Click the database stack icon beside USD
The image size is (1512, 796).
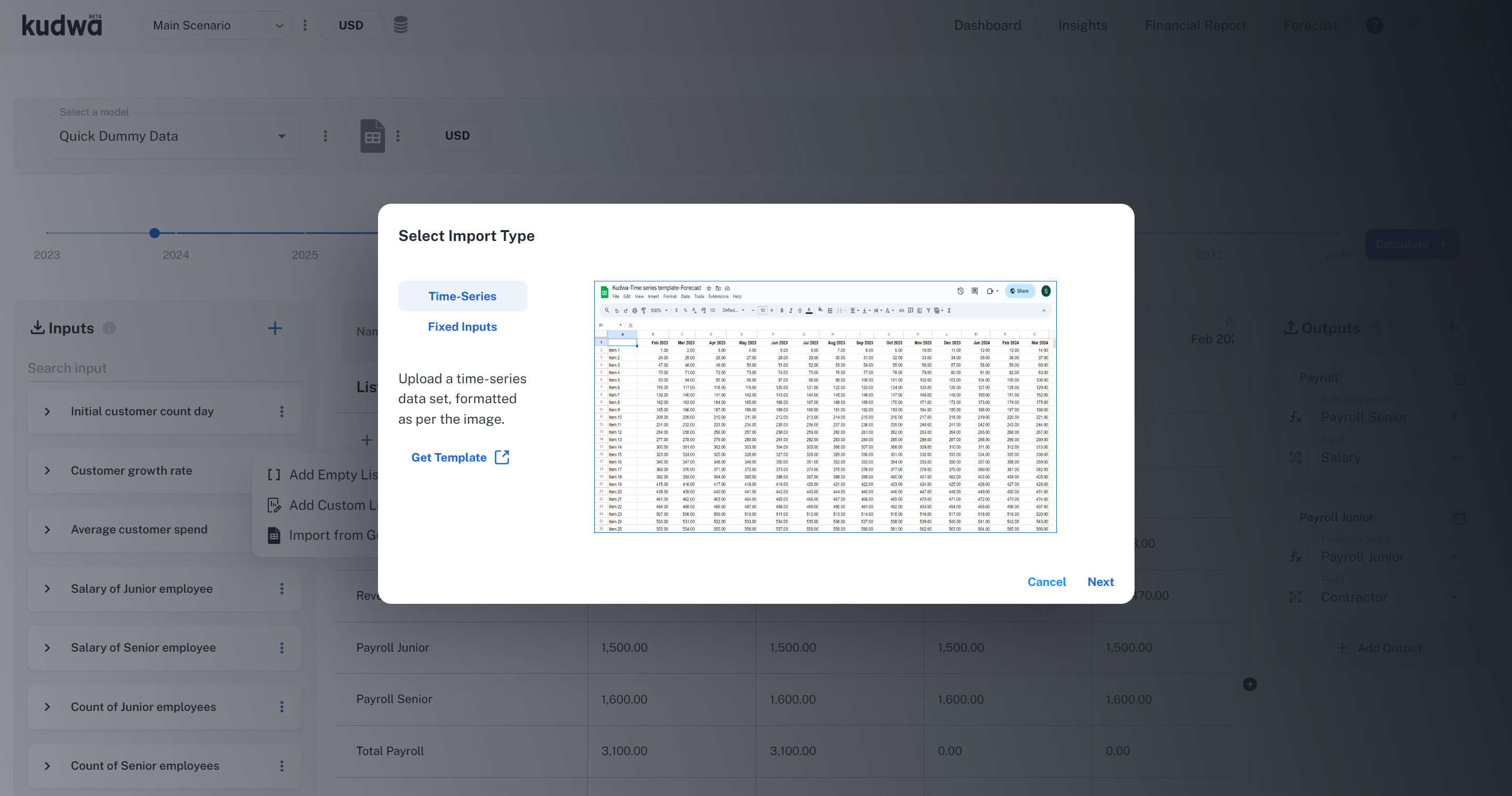click(x=400, y=25)
